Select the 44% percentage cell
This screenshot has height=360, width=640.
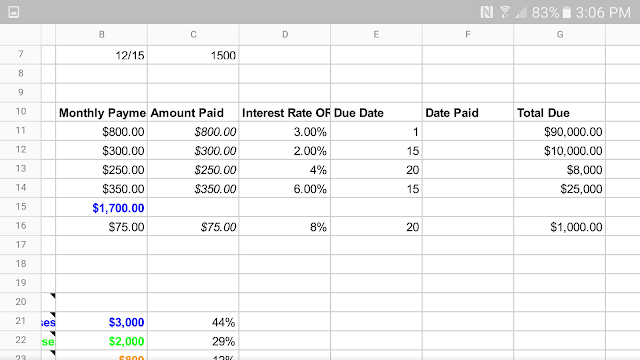193,322
